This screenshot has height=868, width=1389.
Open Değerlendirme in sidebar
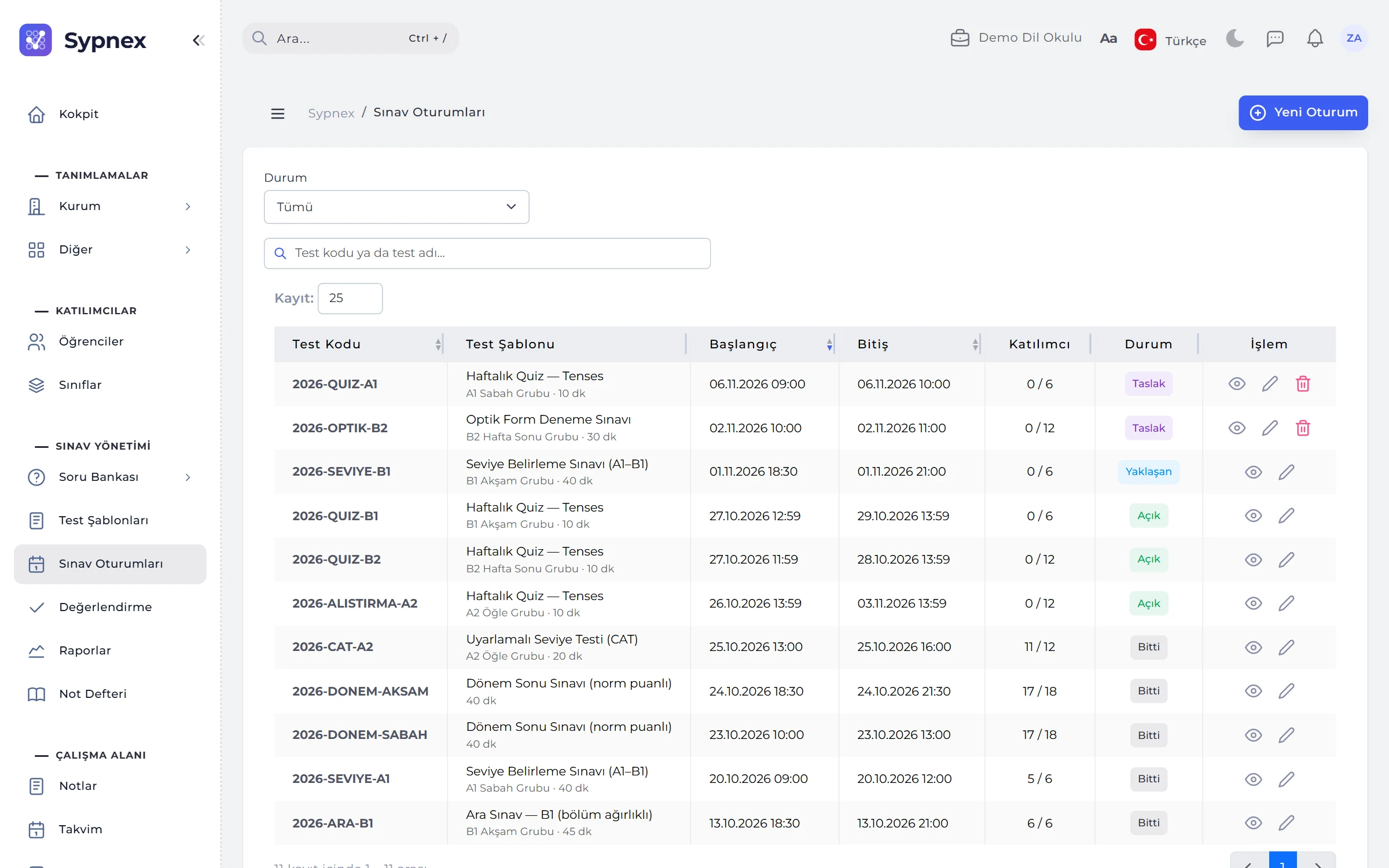point(110,607)
